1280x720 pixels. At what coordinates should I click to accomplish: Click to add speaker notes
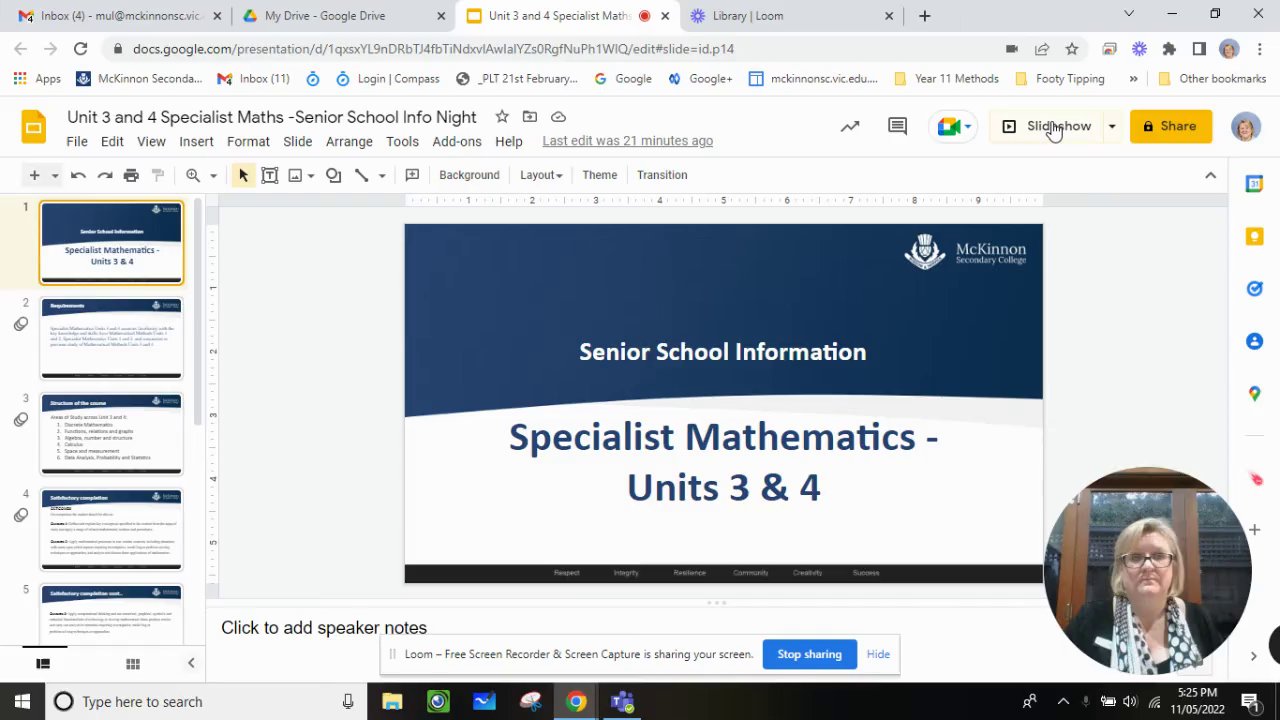[324, 628]
